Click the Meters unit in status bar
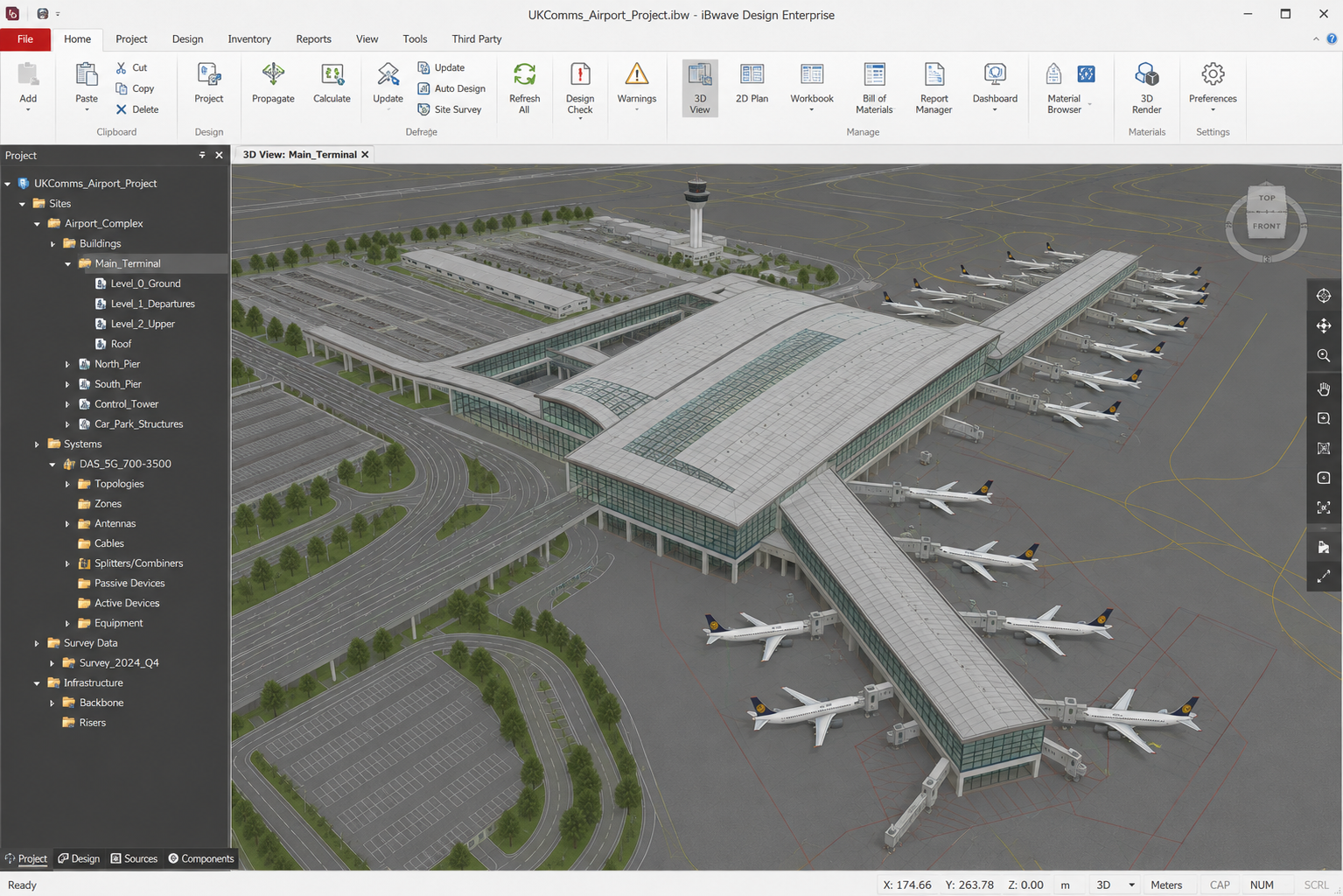Viewport: 1343px width, 896px height. pos(1166,885)
